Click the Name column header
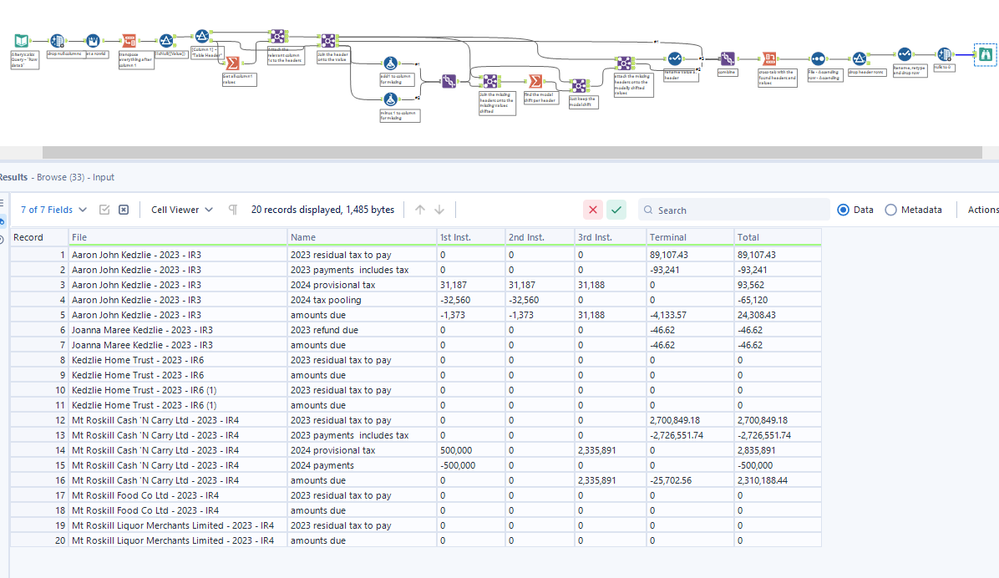The image size is (999, 578). point(362,237)
